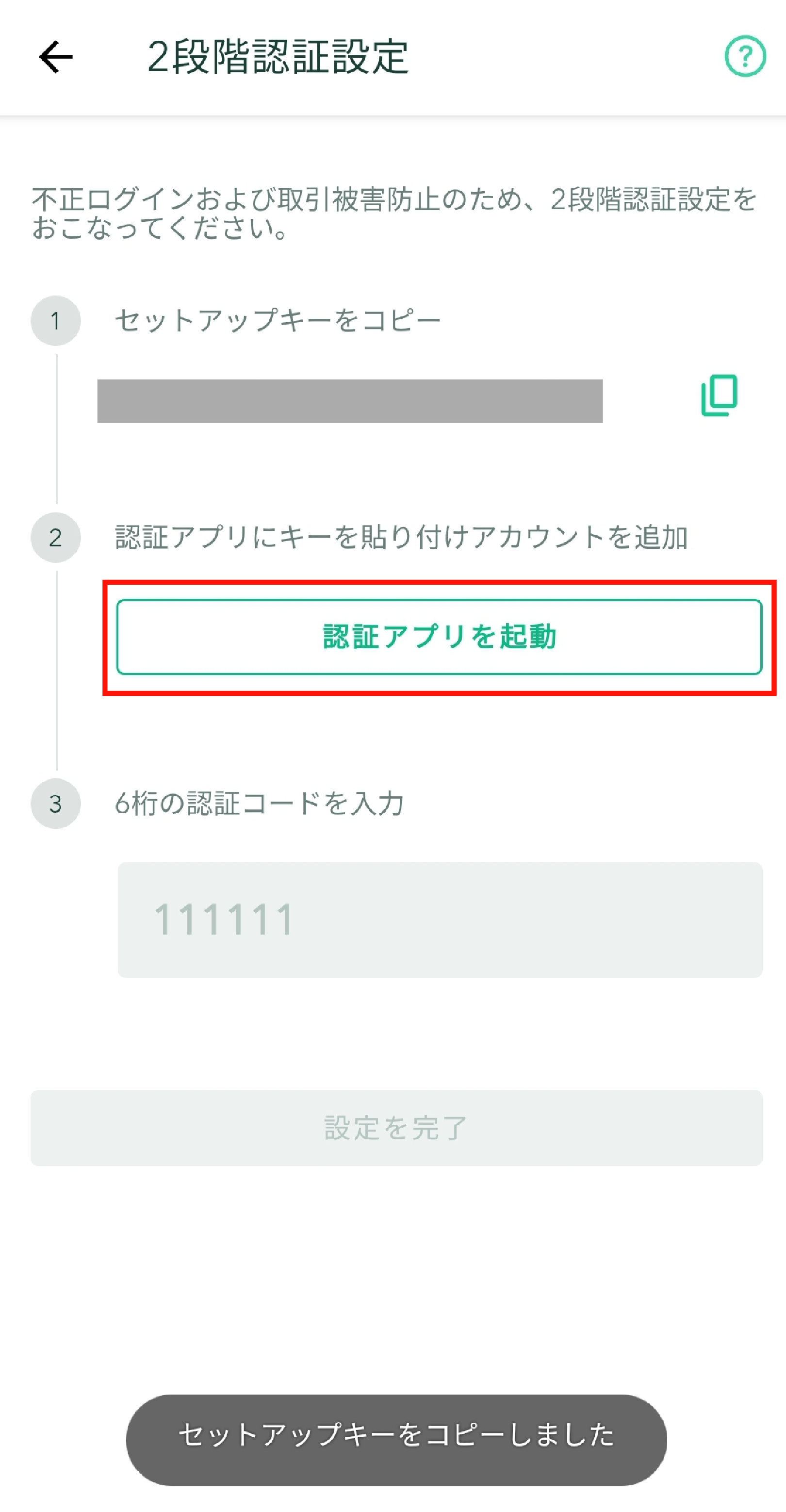Select the セットアップキーをコピー step heading
The width and height of the screenshot is (786, 1512).
(x=278, y=320)
